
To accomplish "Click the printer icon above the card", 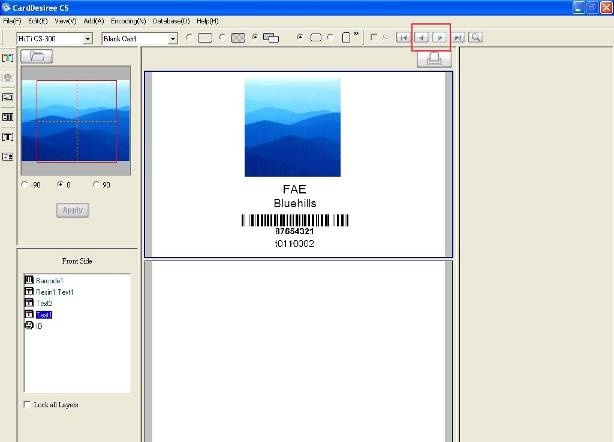I will click(434, 60).
